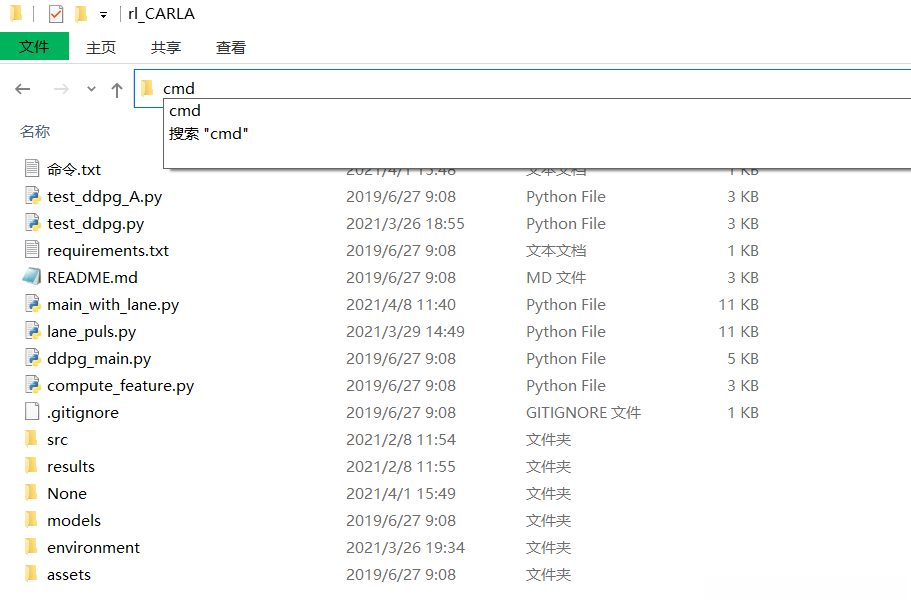The width and height of the screenshot is (911, 608).
Task: Select the 查看 ribbon tab
Action: tap(231, 47)
